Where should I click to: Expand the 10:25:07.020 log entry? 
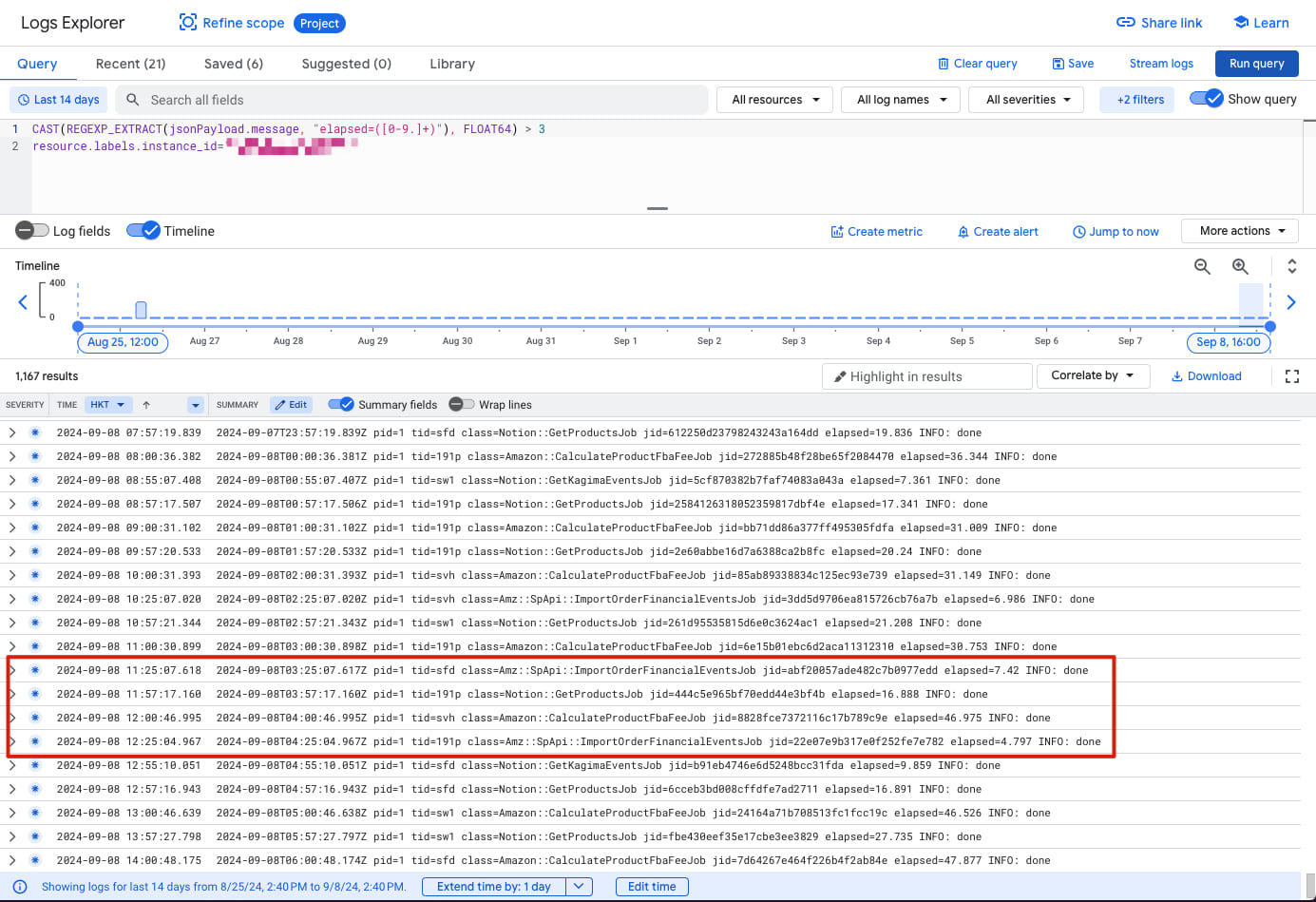point(12,599)
